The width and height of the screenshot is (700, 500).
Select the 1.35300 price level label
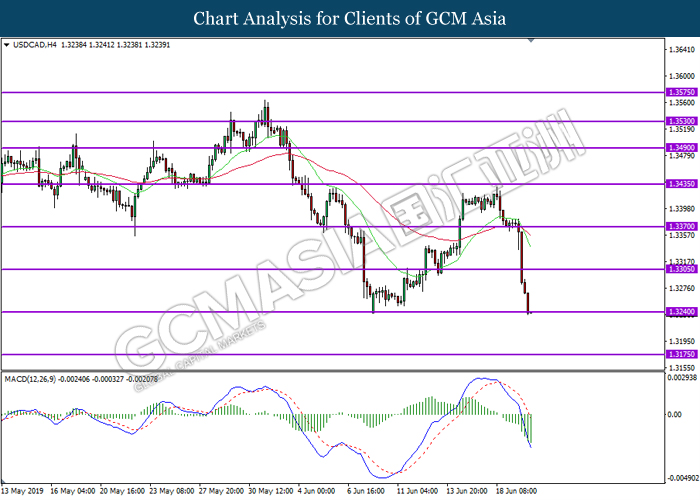tap(681, 121)
